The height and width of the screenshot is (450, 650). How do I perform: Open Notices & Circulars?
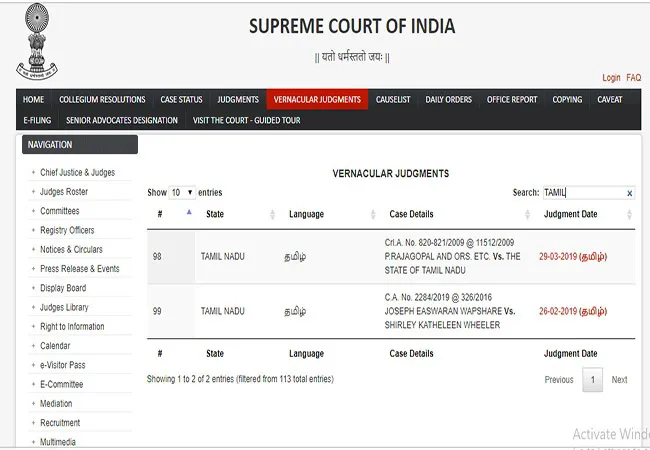[71, 249]
